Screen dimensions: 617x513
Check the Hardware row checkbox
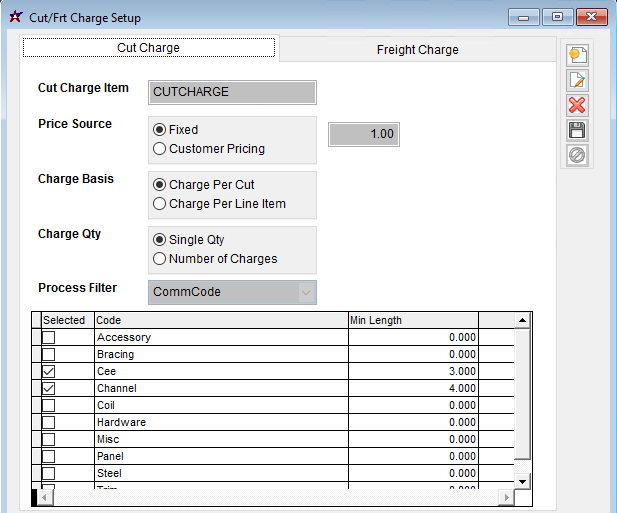[49, 422]
